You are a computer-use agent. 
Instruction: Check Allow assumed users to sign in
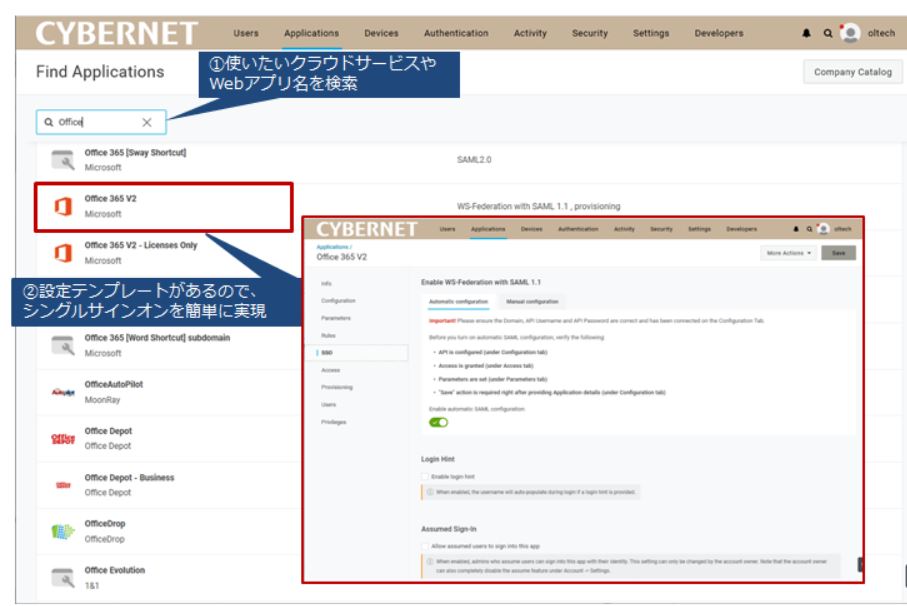click(x=425, y=546)
